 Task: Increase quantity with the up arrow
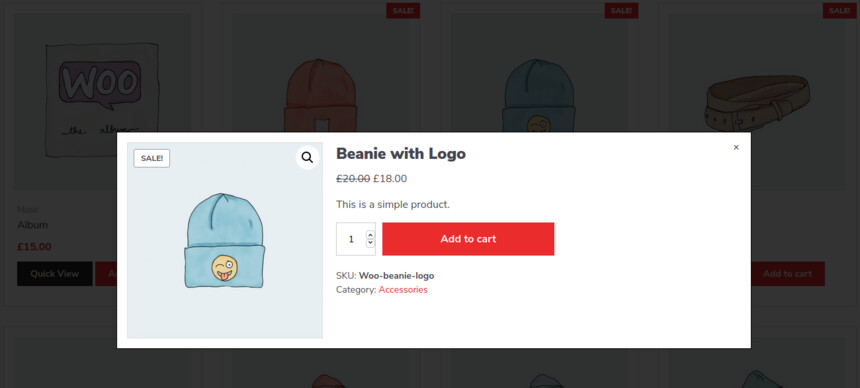tap(370, 234)
